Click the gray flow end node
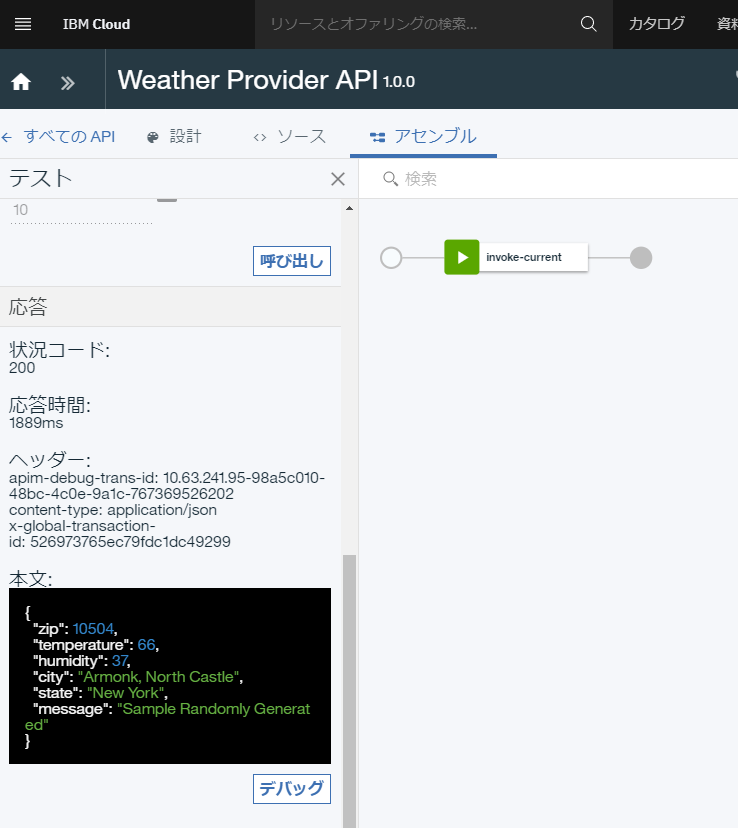Viewport: 738px width, 828px height. coord(641,258)
